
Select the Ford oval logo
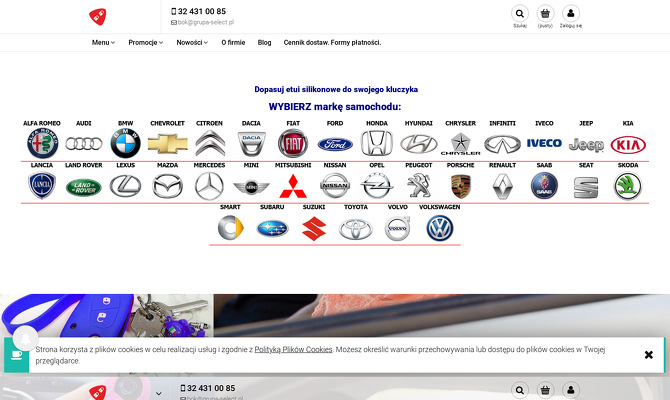point(335,144)
